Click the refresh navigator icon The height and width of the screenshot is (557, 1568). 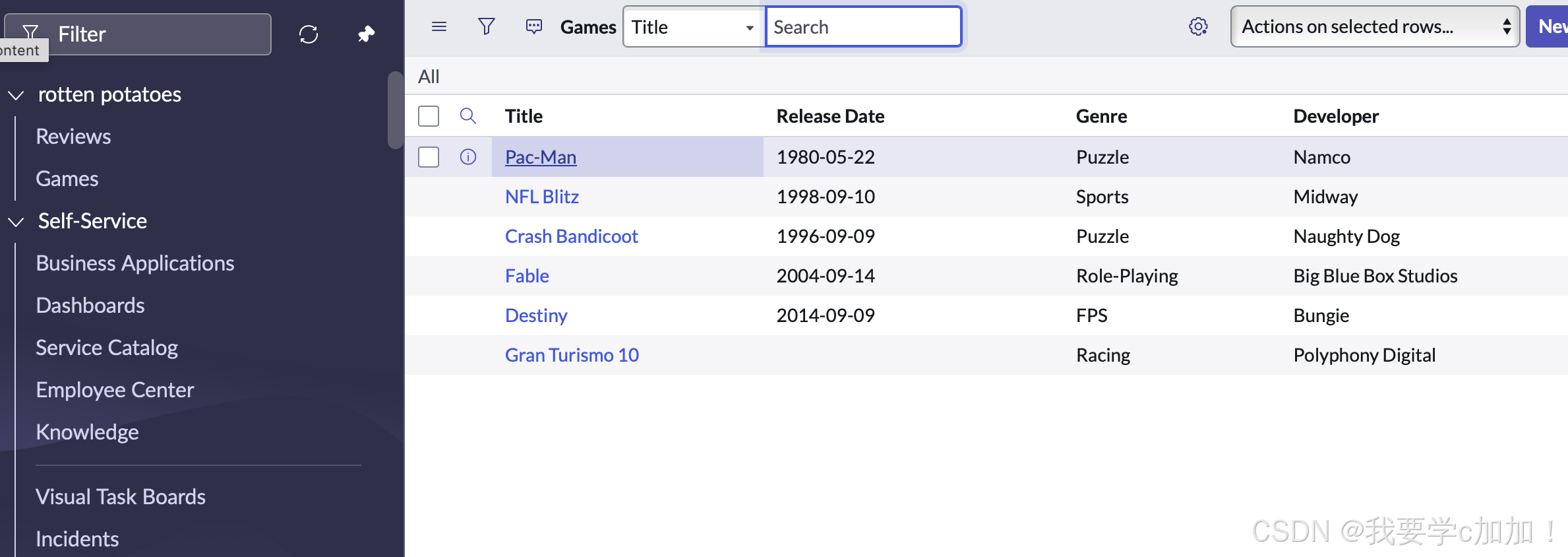pos(309,34)
